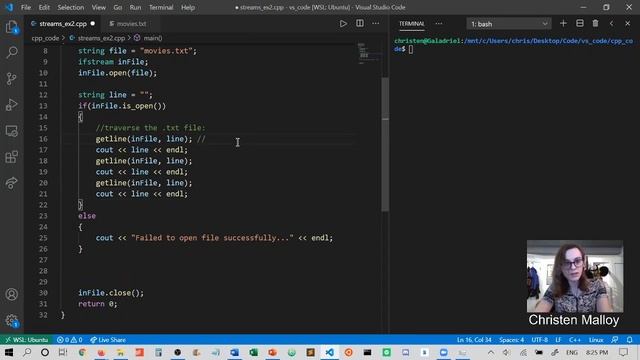The height and width of the screenshot is (360, 640).
Task: Select language mode C++ in status bar
Action: coord(575,340)
